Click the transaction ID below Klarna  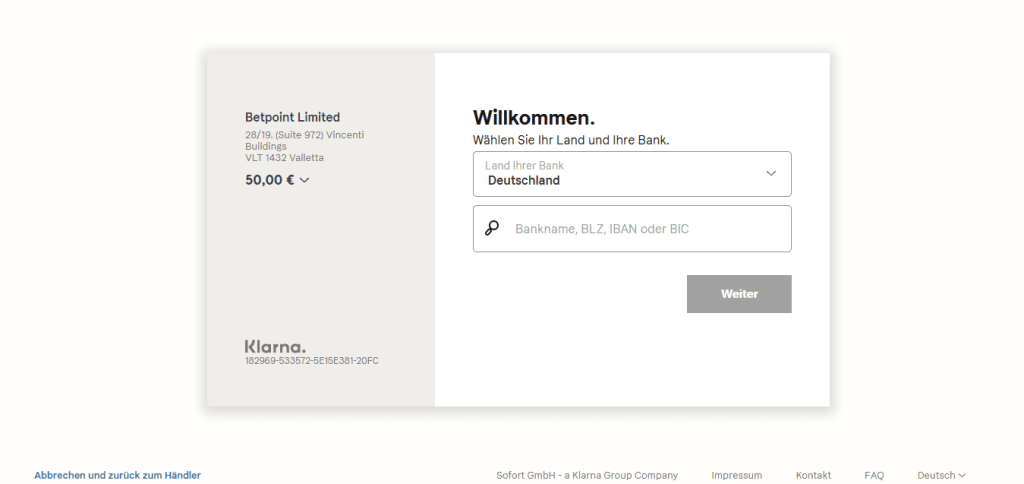click(312, 361)
